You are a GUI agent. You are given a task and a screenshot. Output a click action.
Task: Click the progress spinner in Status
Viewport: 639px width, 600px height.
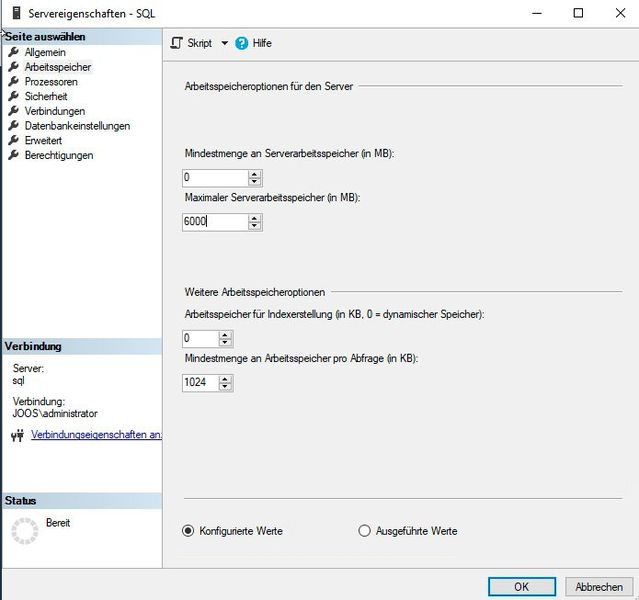coord(24,531)
